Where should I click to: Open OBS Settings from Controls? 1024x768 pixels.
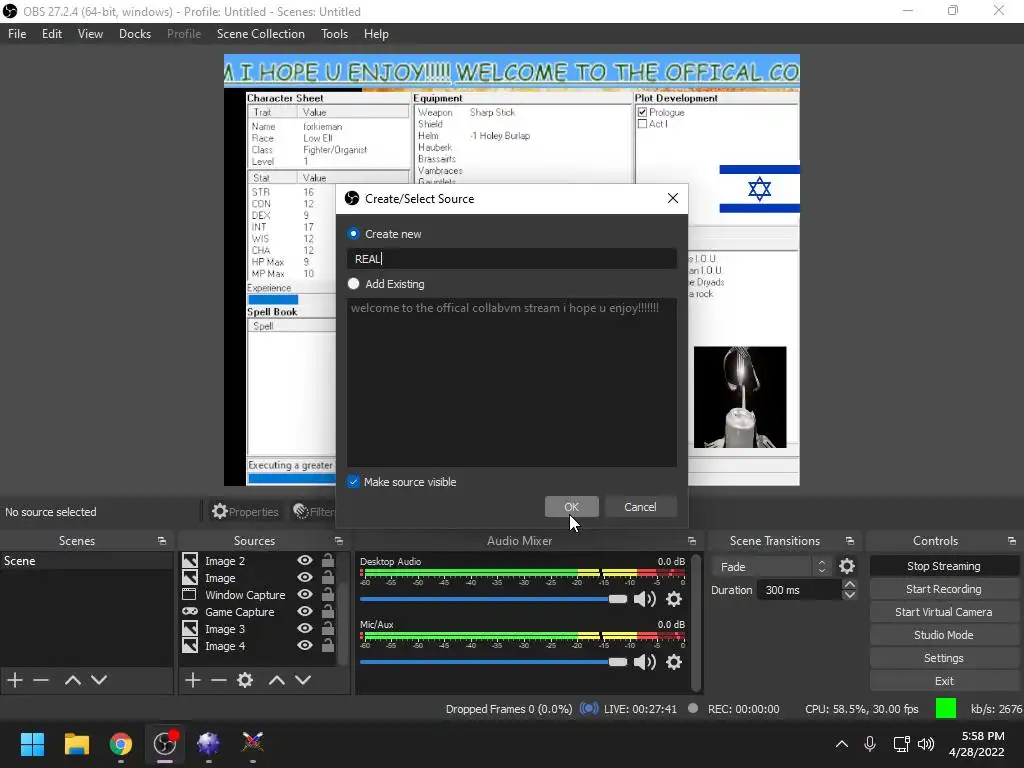tap(944, 658)
